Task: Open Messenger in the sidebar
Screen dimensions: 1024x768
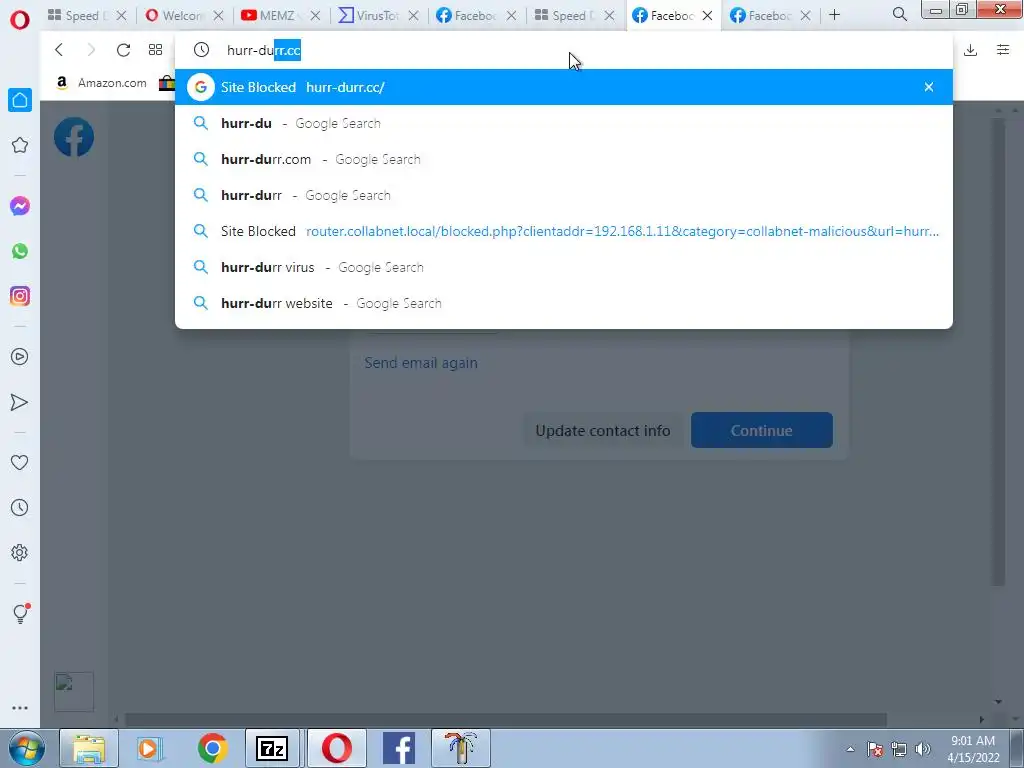Action: tap(20, 206)
